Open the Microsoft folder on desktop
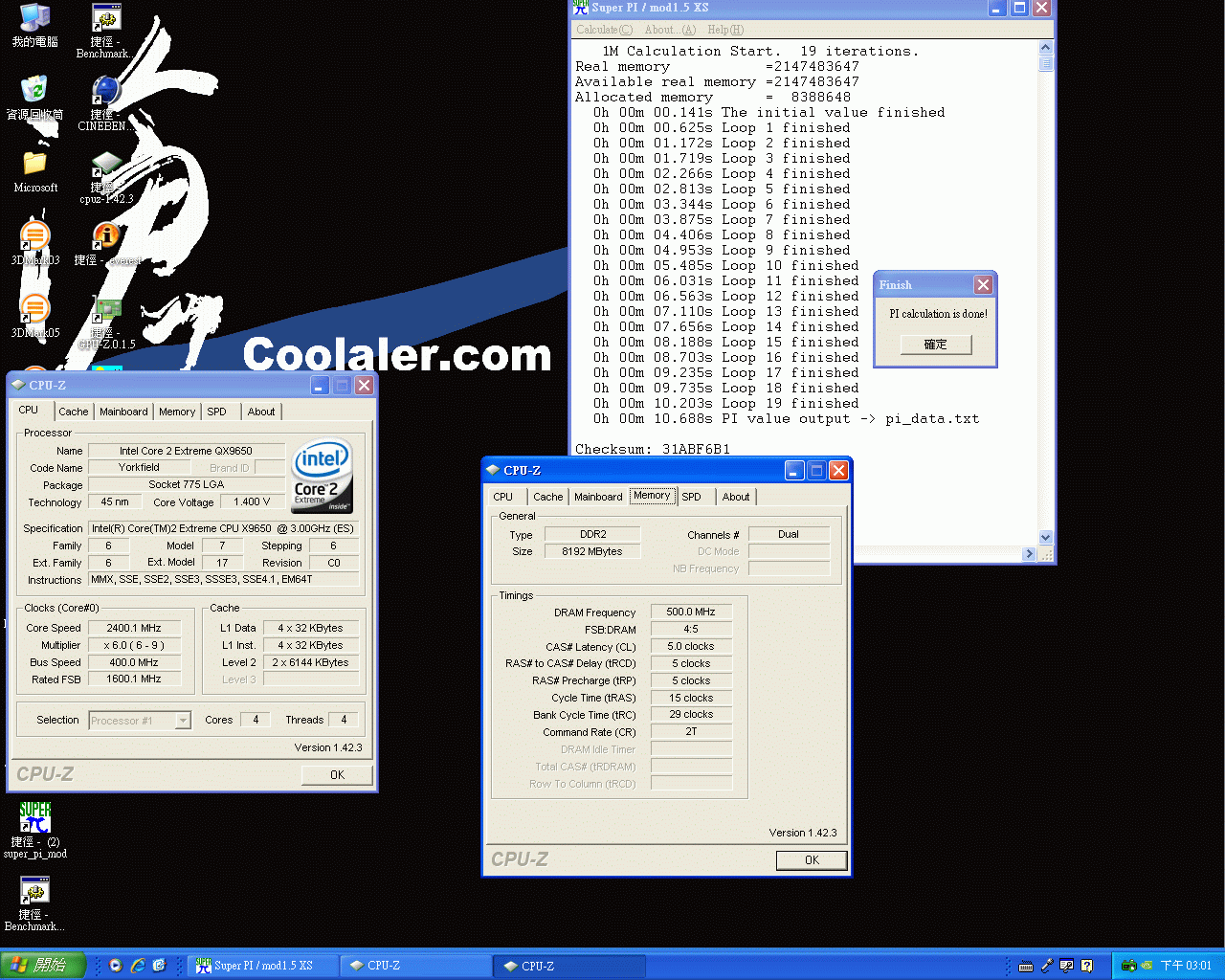 [35, 171]
